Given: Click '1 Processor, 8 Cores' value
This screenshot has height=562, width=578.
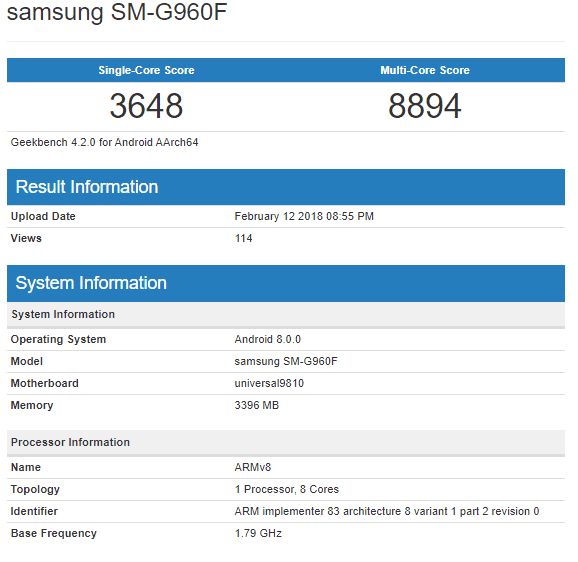Looking at the screenshot, I should [x=287, y=489].
